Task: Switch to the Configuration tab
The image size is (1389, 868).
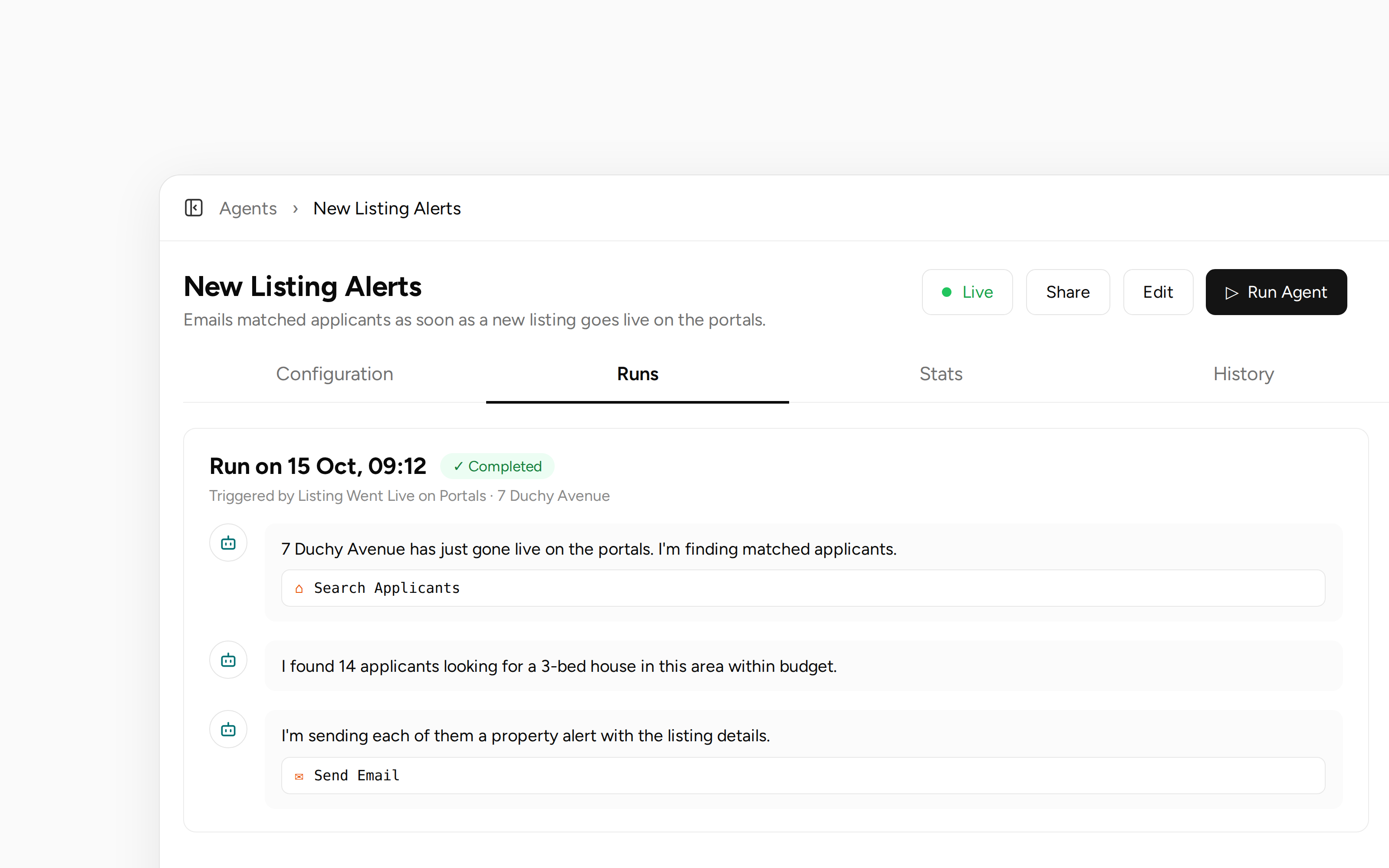Action: pyautogui.click(x=335, y=374)
